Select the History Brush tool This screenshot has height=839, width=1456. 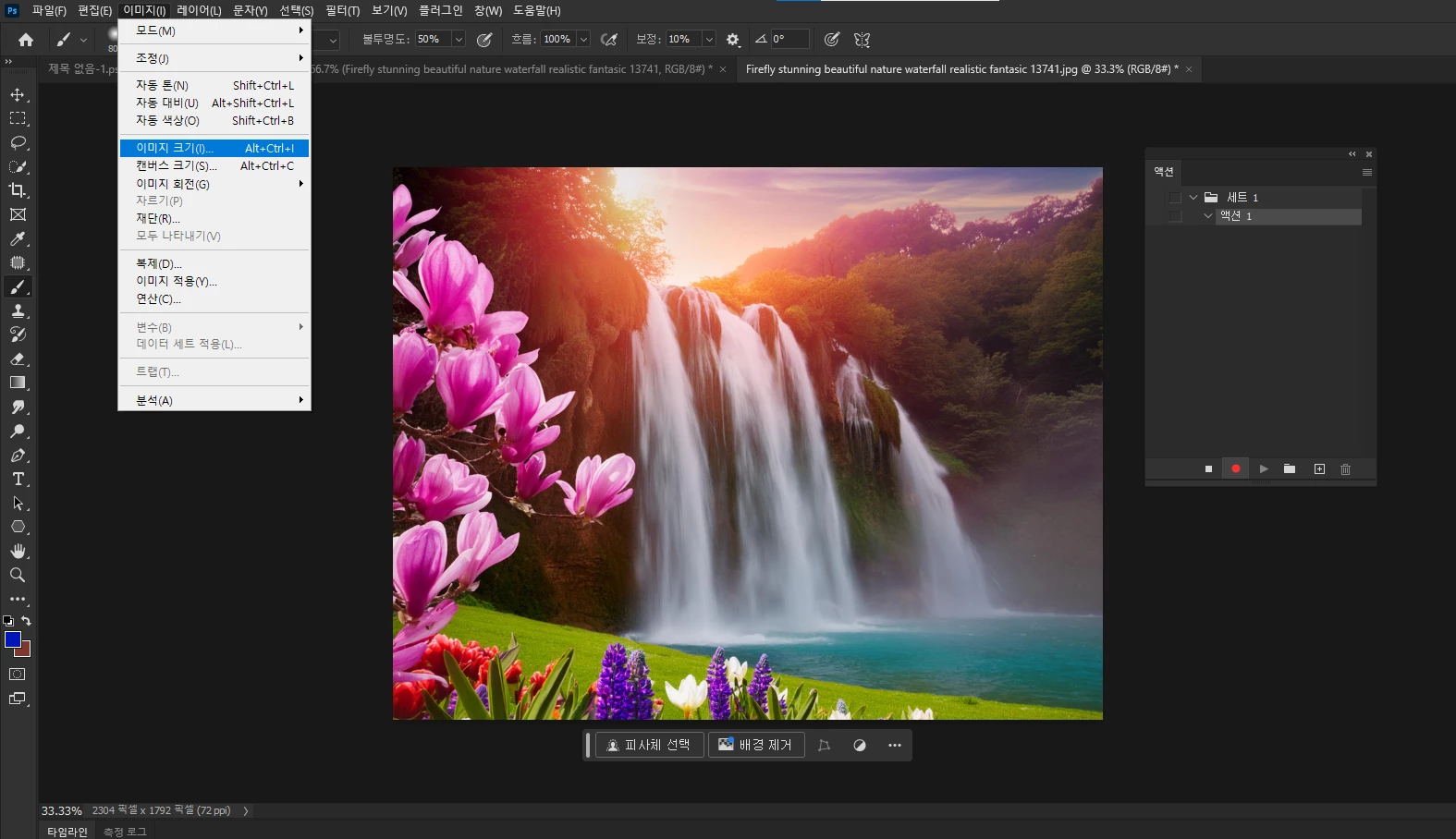coord(18,334)
